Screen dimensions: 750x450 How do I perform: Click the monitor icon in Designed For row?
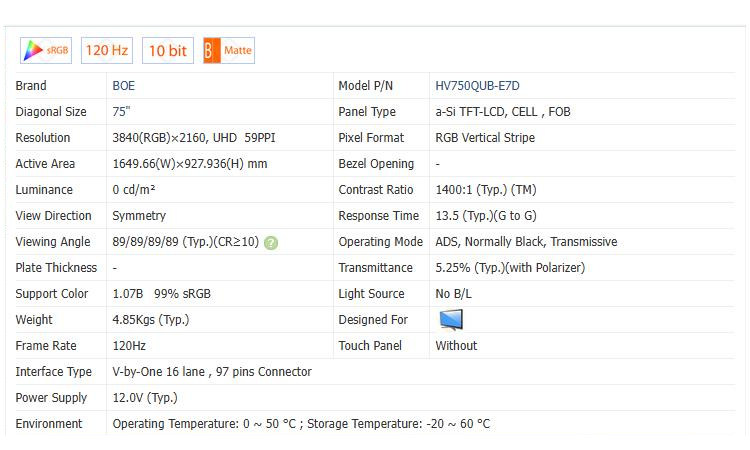tap(451, 319)
